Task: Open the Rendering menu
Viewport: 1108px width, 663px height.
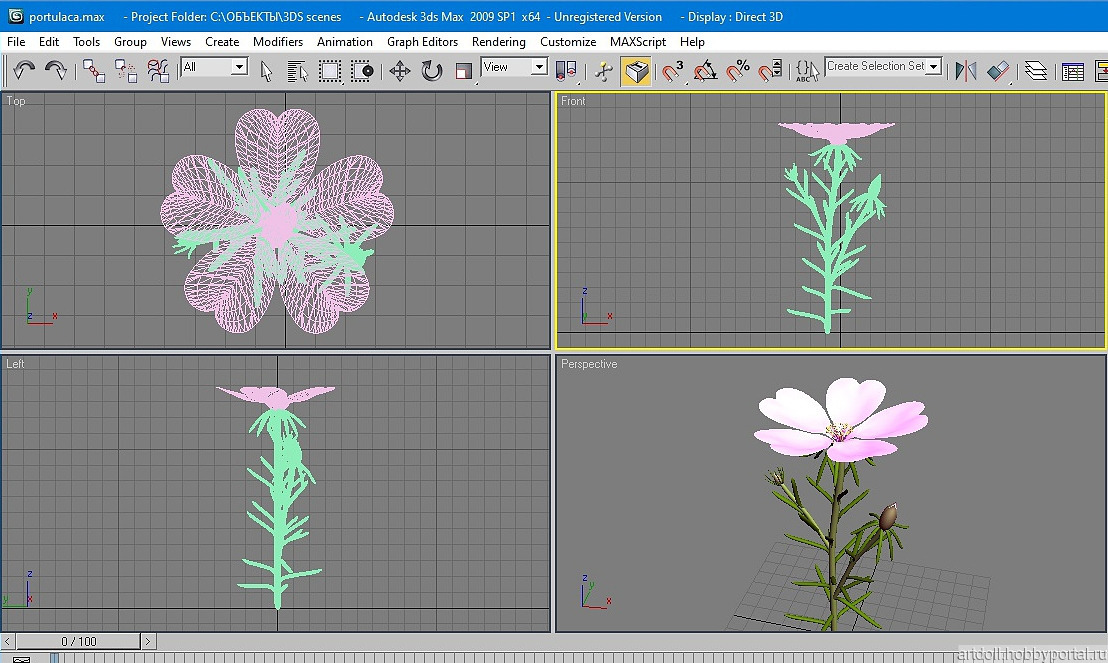Action: [498, 42]
